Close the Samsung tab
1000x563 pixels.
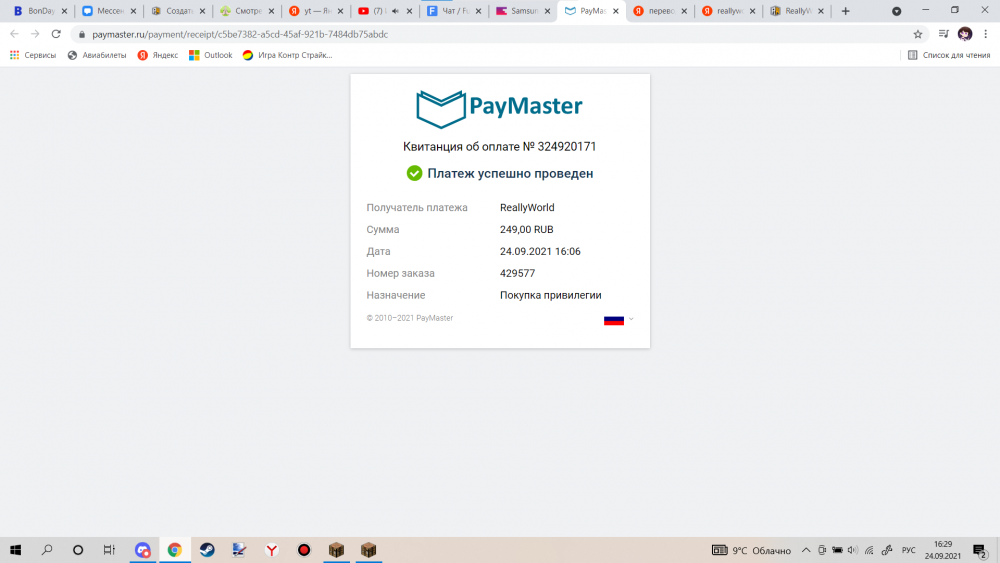[547, 11]
